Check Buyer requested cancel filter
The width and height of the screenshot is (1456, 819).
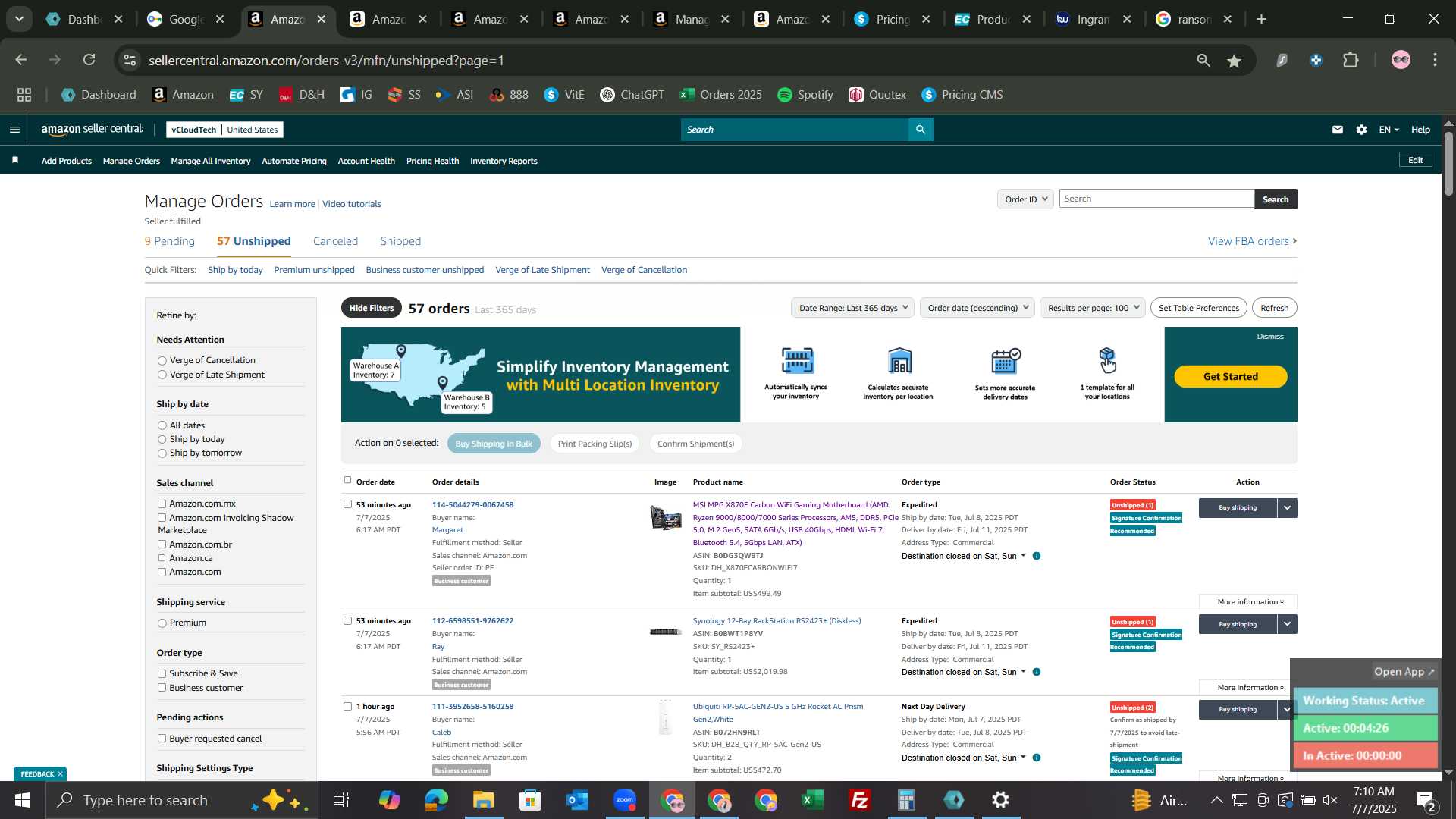pyautogui.click(x=162, y=739)
